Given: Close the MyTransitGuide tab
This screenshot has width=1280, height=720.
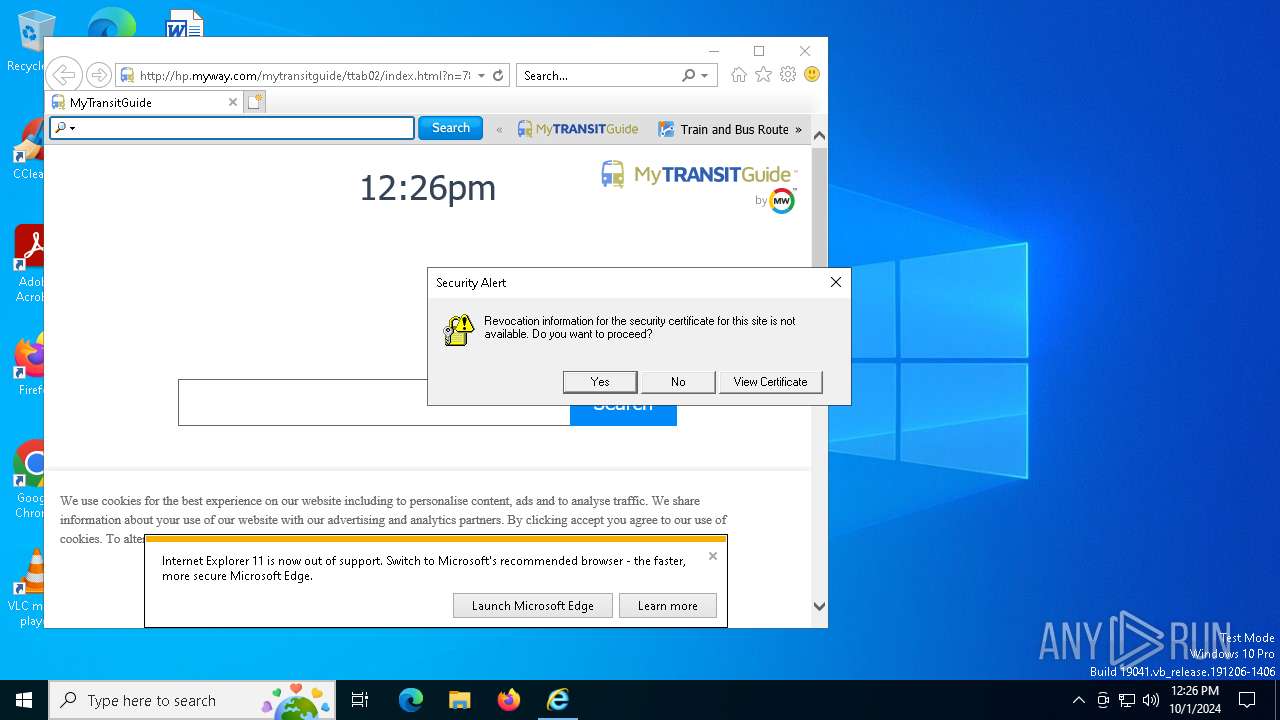Looking at the screenshot, I should (233, 102).
